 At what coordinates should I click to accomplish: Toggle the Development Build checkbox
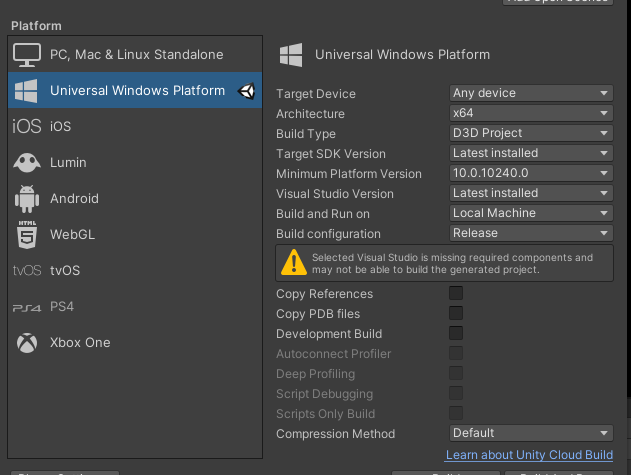pyautogui.click(x=456, y=334)
